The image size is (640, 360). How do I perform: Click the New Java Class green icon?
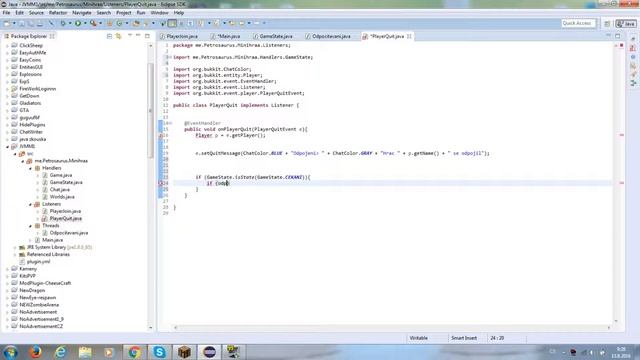[119, 23]
